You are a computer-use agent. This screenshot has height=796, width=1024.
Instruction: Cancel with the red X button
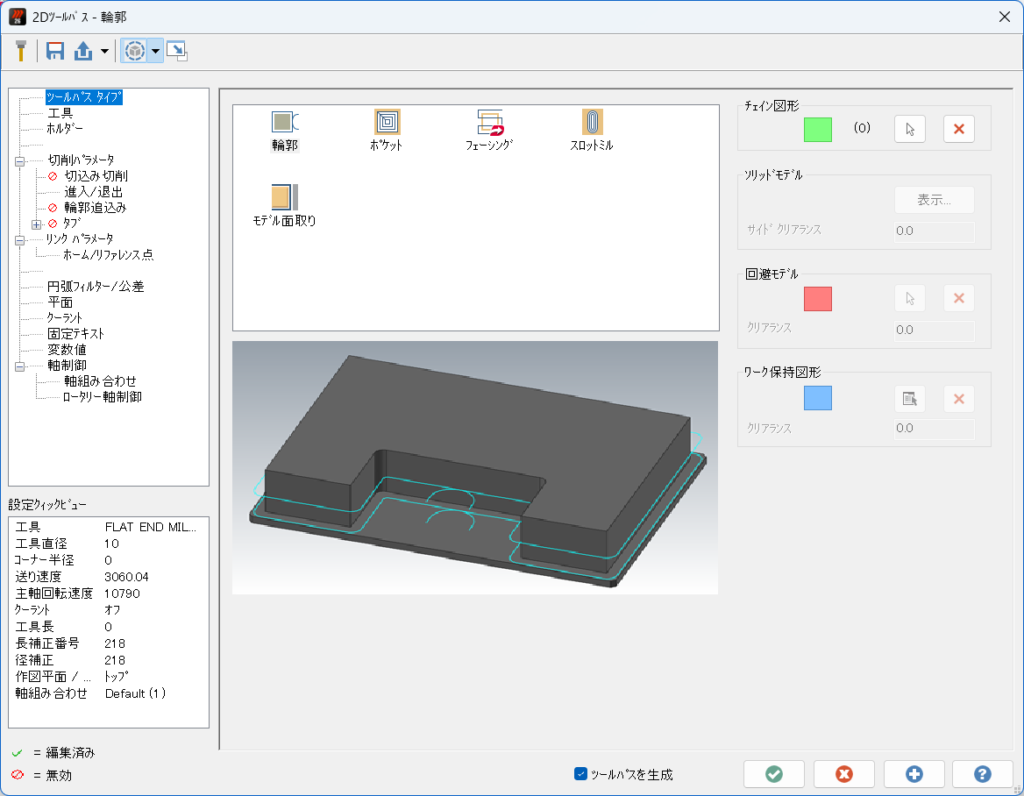(x=844, y=774)
